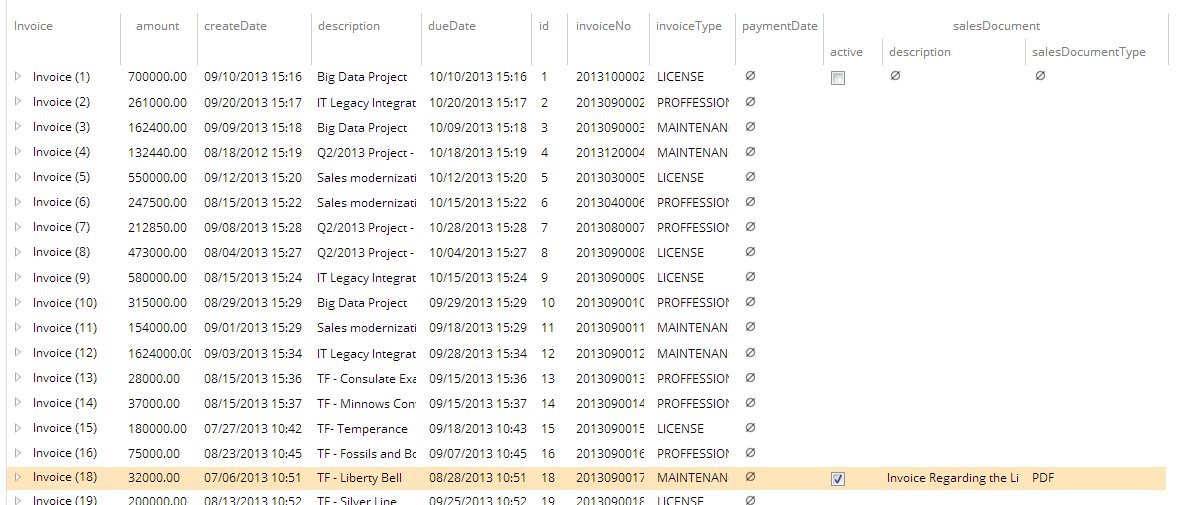The height and width of the screenshot is (505, 1184).
Task: Click amount cell 1624000.00 for Invoice (12)
Action: (x=159, y=353)
